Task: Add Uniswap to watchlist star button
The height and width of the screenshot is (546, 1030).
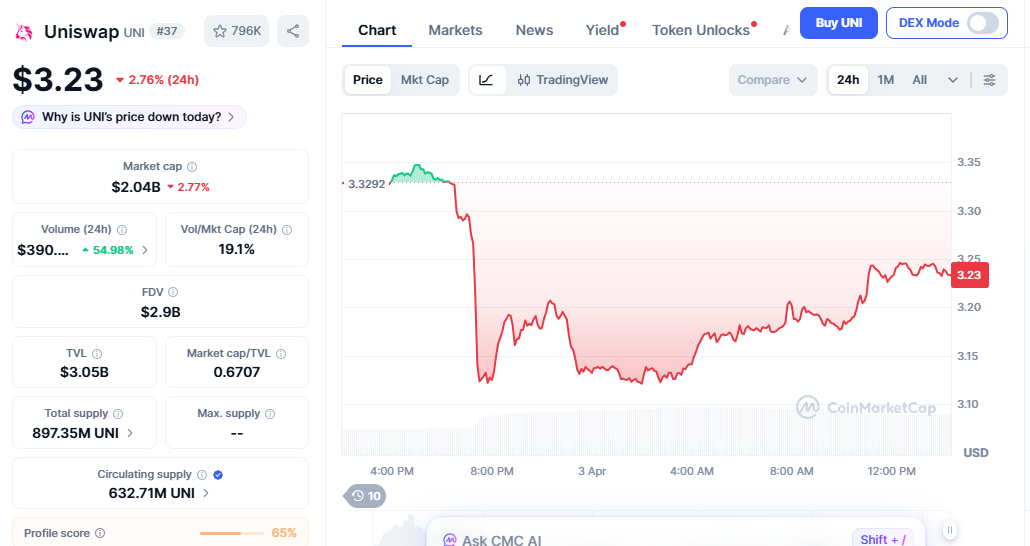Action: click(236, 31)
